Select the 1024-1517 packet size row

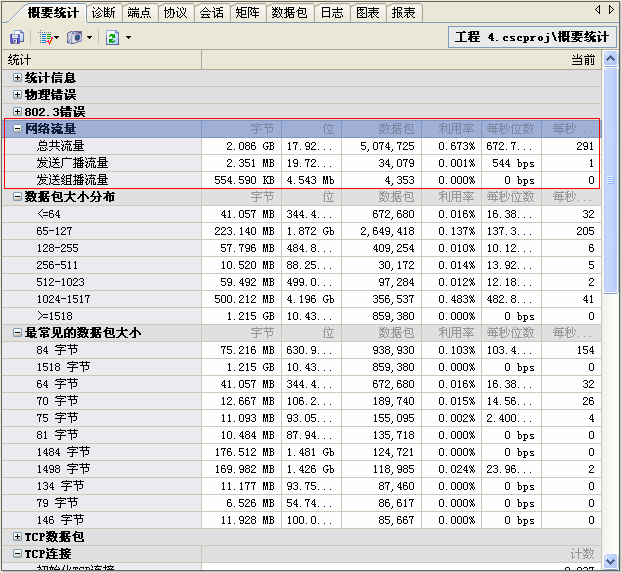coord(301,299)
